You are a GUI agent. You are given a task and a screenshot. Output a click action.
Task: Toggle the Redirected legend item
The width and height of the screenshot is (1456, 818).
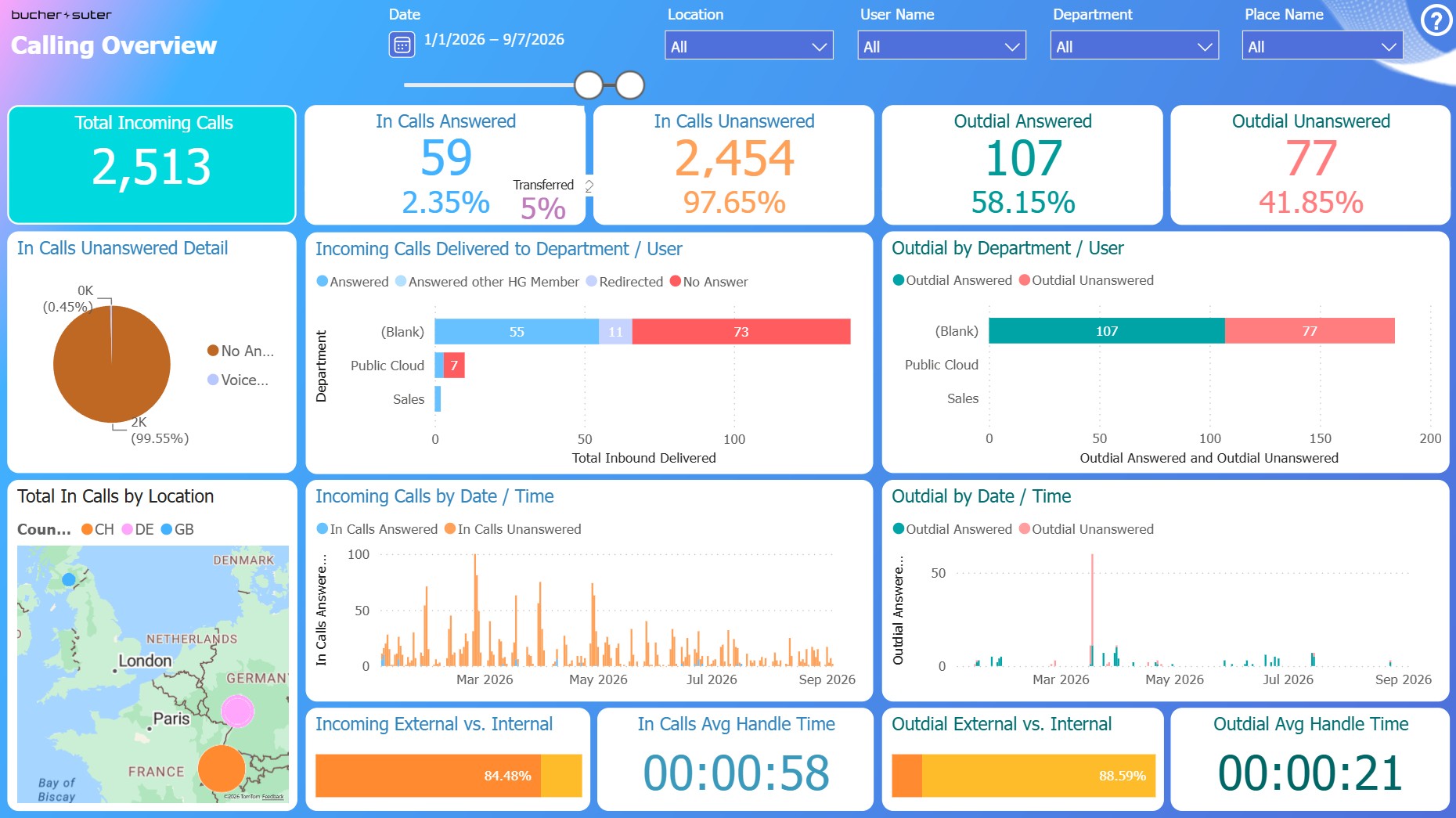click(624, 282)
